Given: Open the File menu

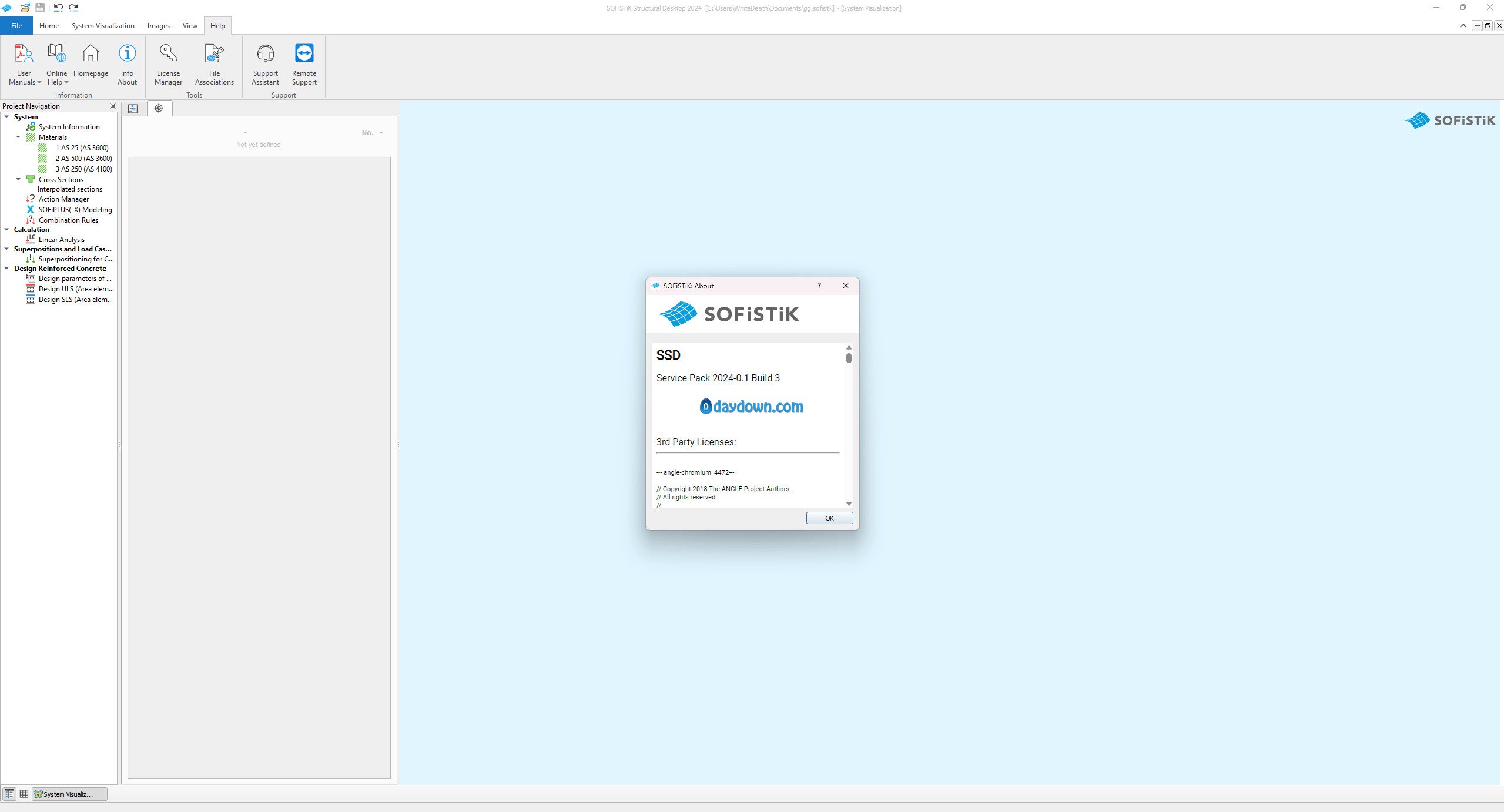Looking at the screenshot, I should [x=16, y=26].
